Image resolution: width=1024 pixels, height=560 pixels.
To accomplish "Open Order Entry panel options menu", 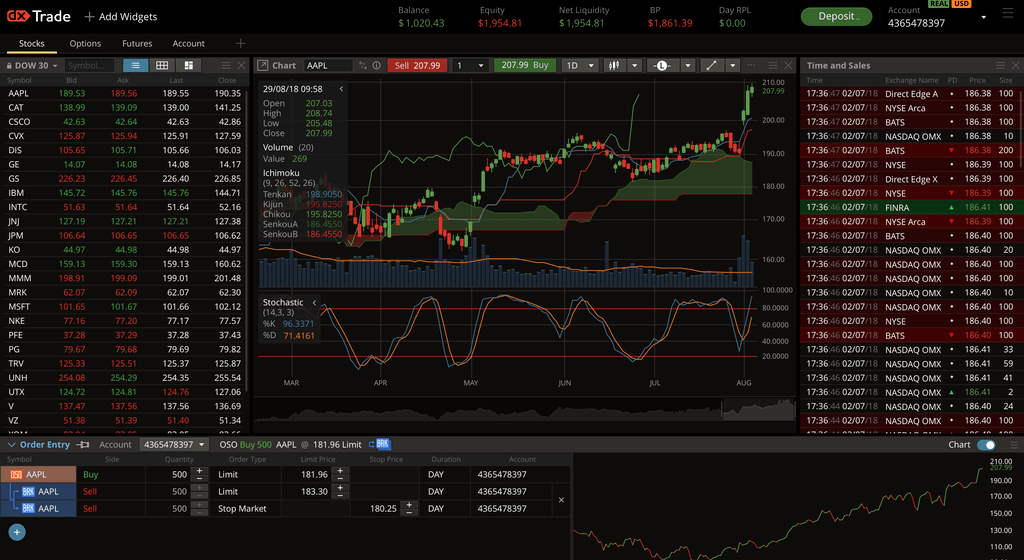I will point(1014,444).
